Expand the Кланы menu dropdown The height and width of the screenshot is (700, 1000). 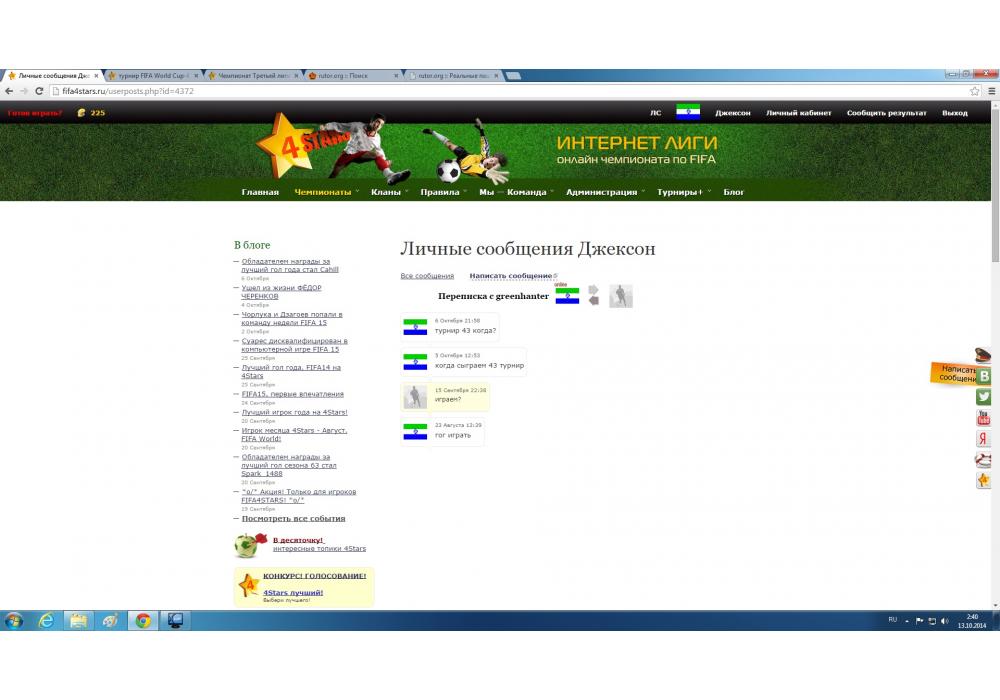(x=389, y=192)
